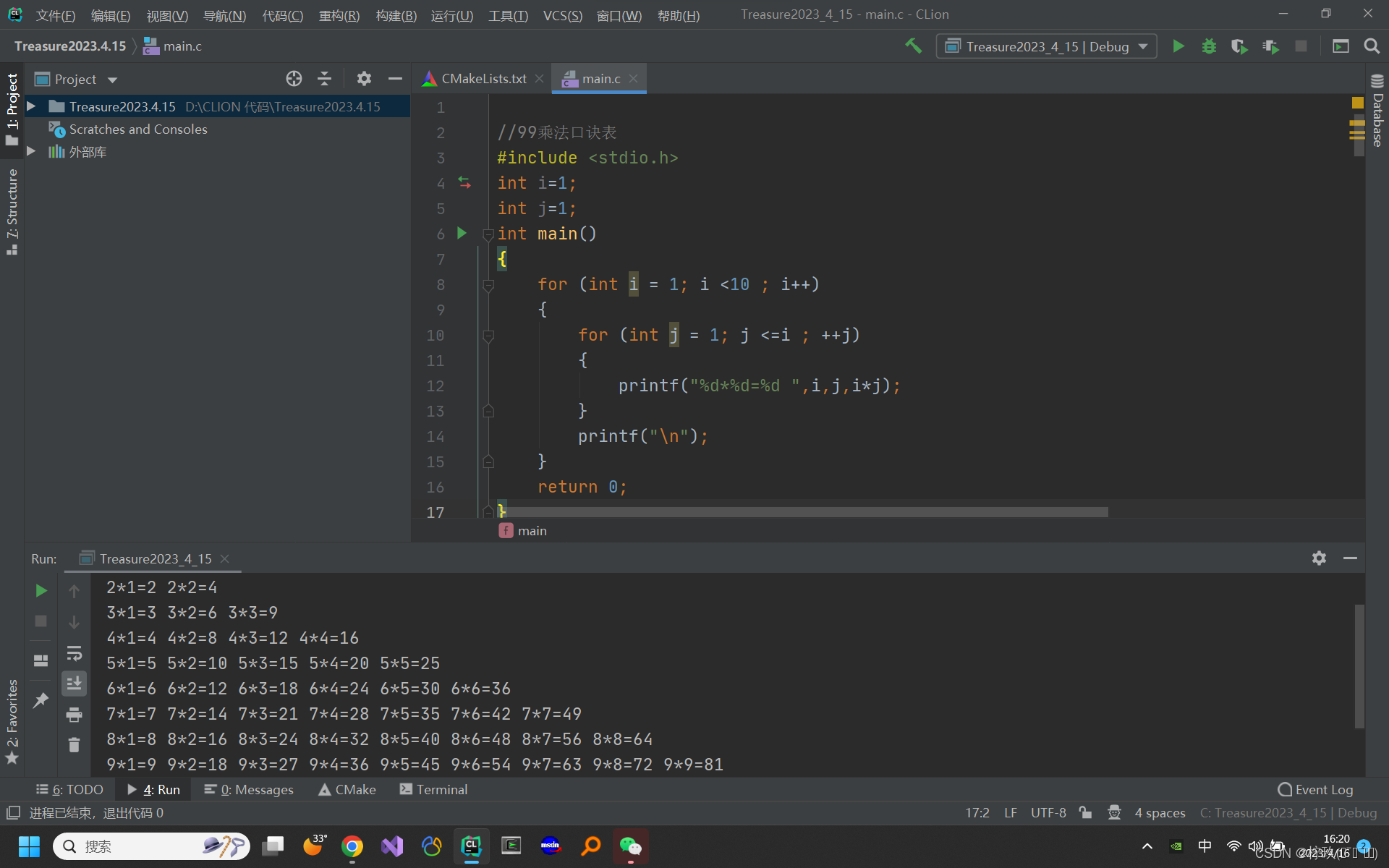Start debugging with the bug icon

point(1209,46)
